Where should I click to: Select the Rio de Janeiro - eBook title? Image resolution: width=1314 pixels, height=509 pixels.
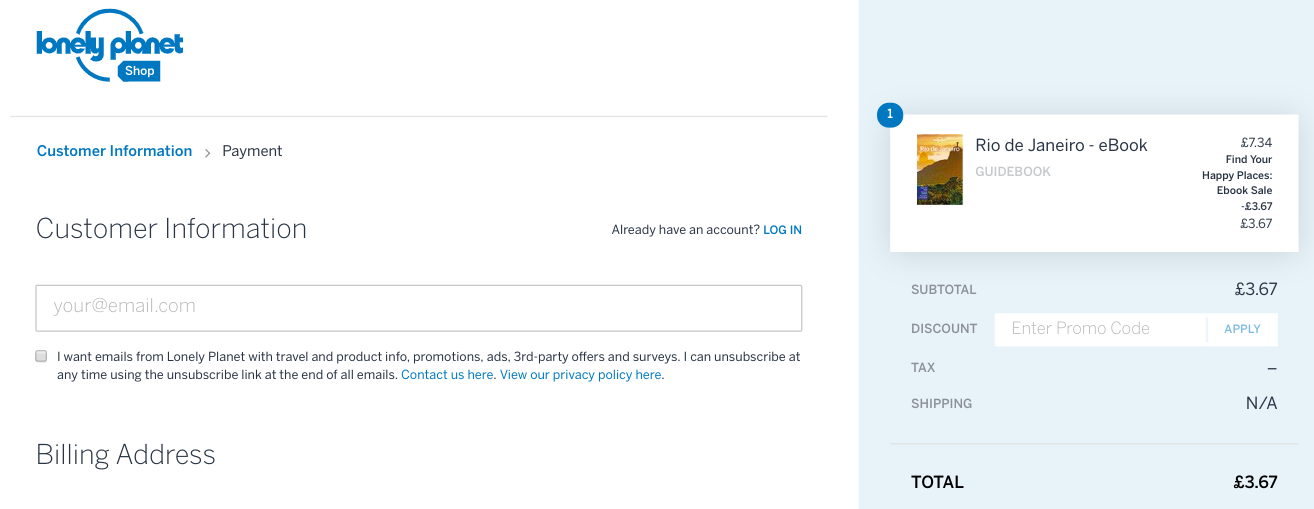coord(1061,145)
